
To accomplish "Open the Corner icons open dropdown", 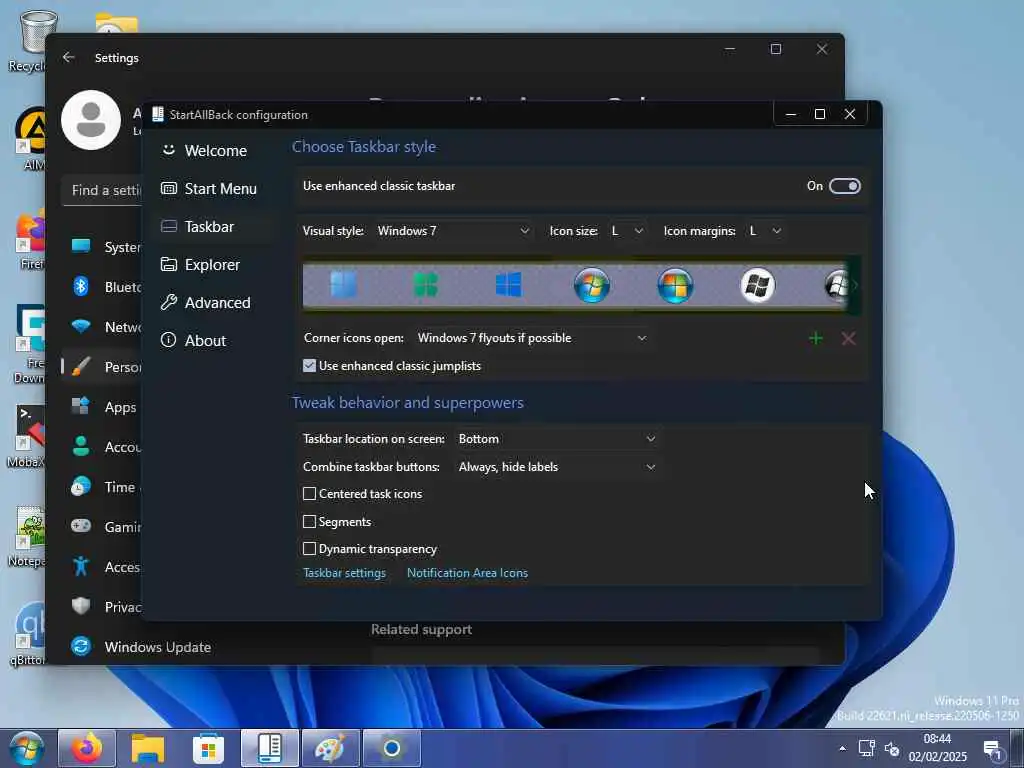I will click(532, 338).
